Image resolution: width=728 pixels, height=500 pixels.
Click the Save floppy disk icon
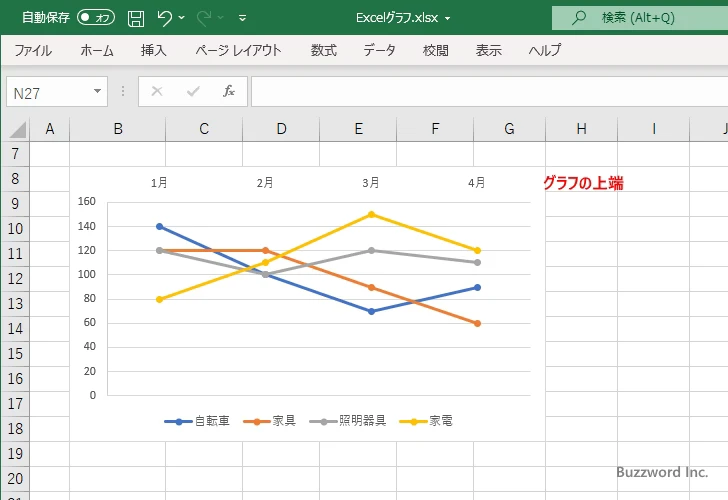[136, 18]
